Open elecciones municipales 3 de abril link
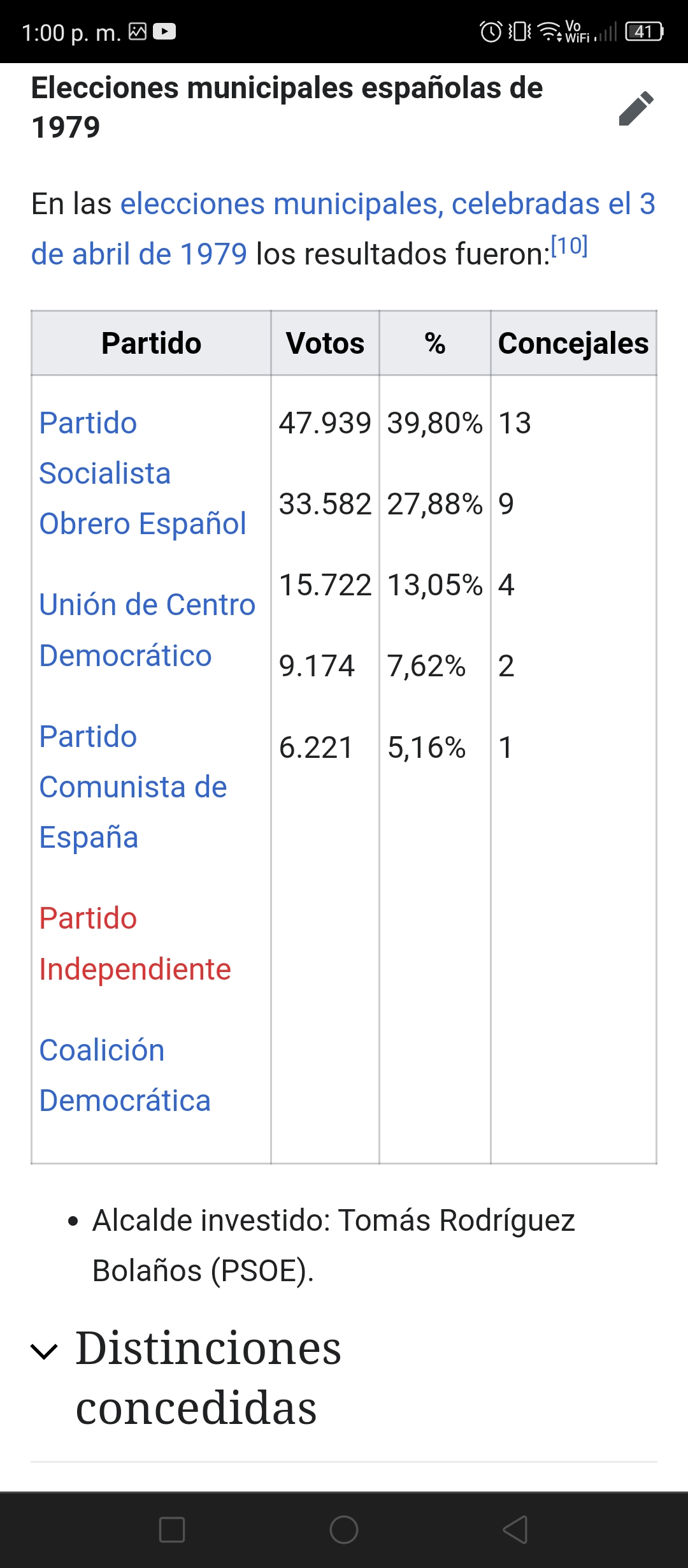The height and width of the screenshot is (1568, 688). pos(343,229)
